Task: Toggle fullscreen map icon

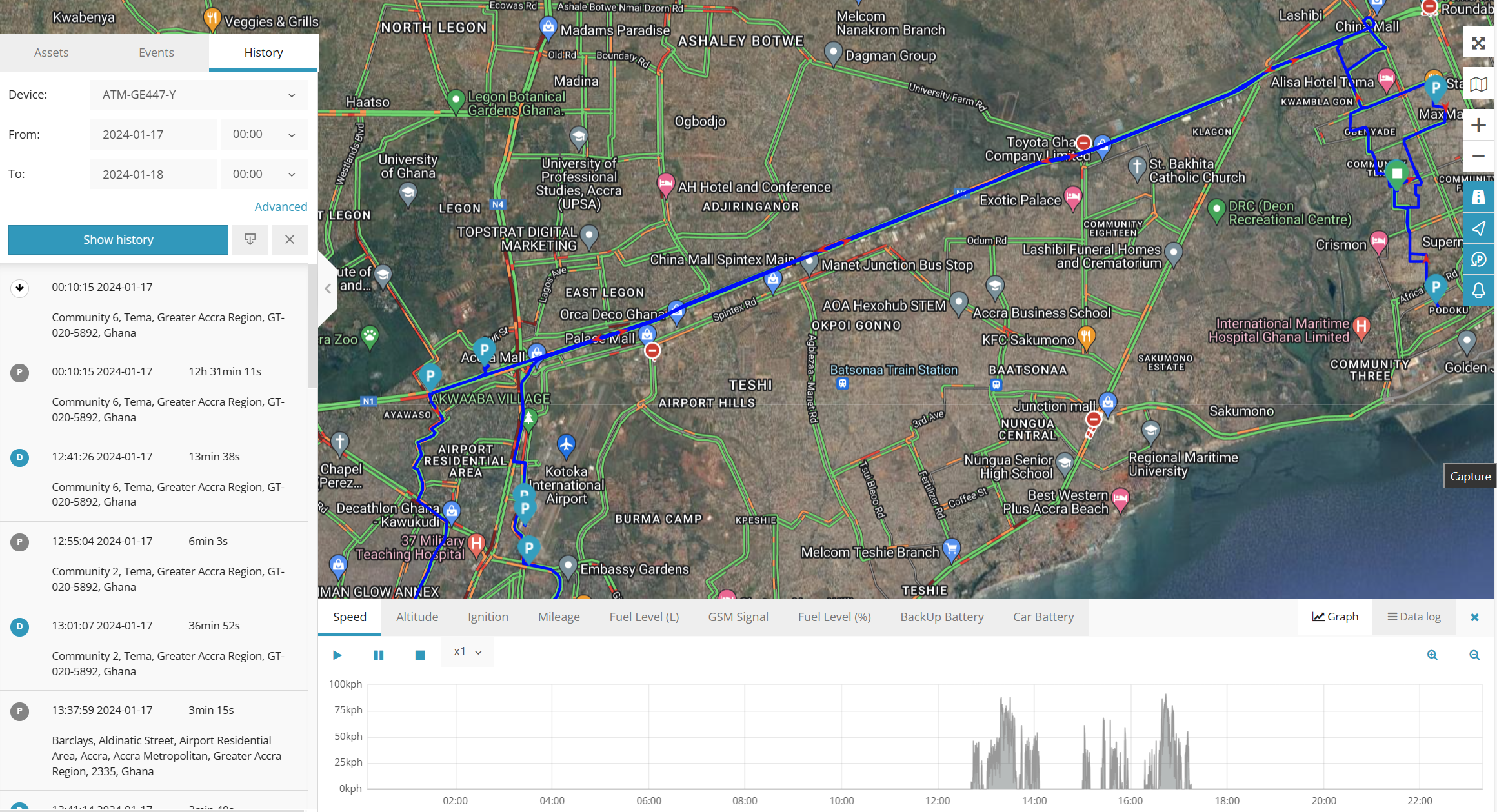Action: [1478, 43]
